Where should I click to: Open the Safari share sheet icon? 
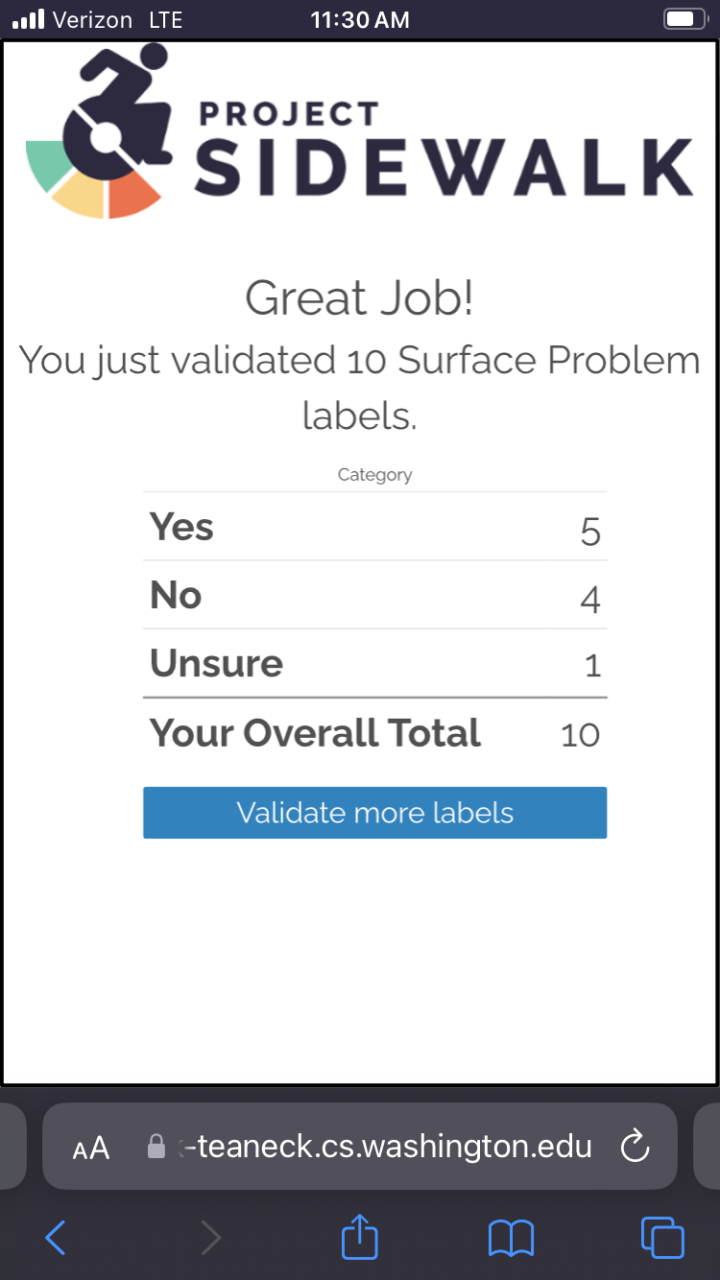[x=360, y=1236]
